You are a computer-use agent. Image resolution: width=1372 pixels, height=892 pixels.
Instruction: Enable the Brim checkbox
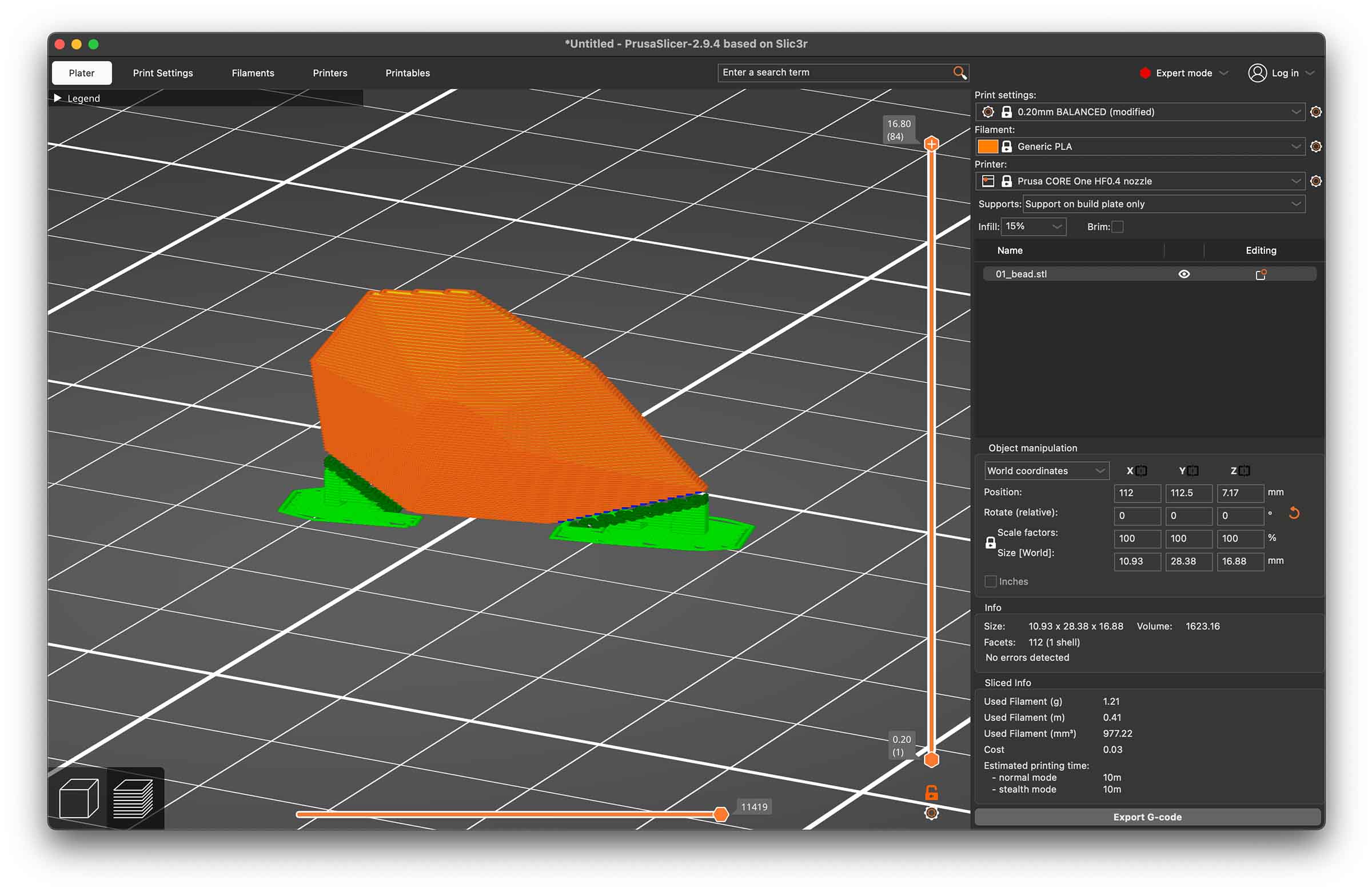1117,227
